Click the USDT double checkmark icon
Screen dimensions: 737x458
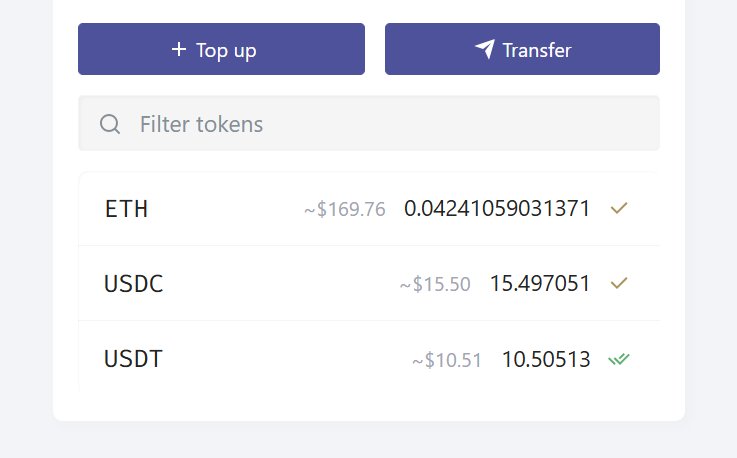click(619, 359)
